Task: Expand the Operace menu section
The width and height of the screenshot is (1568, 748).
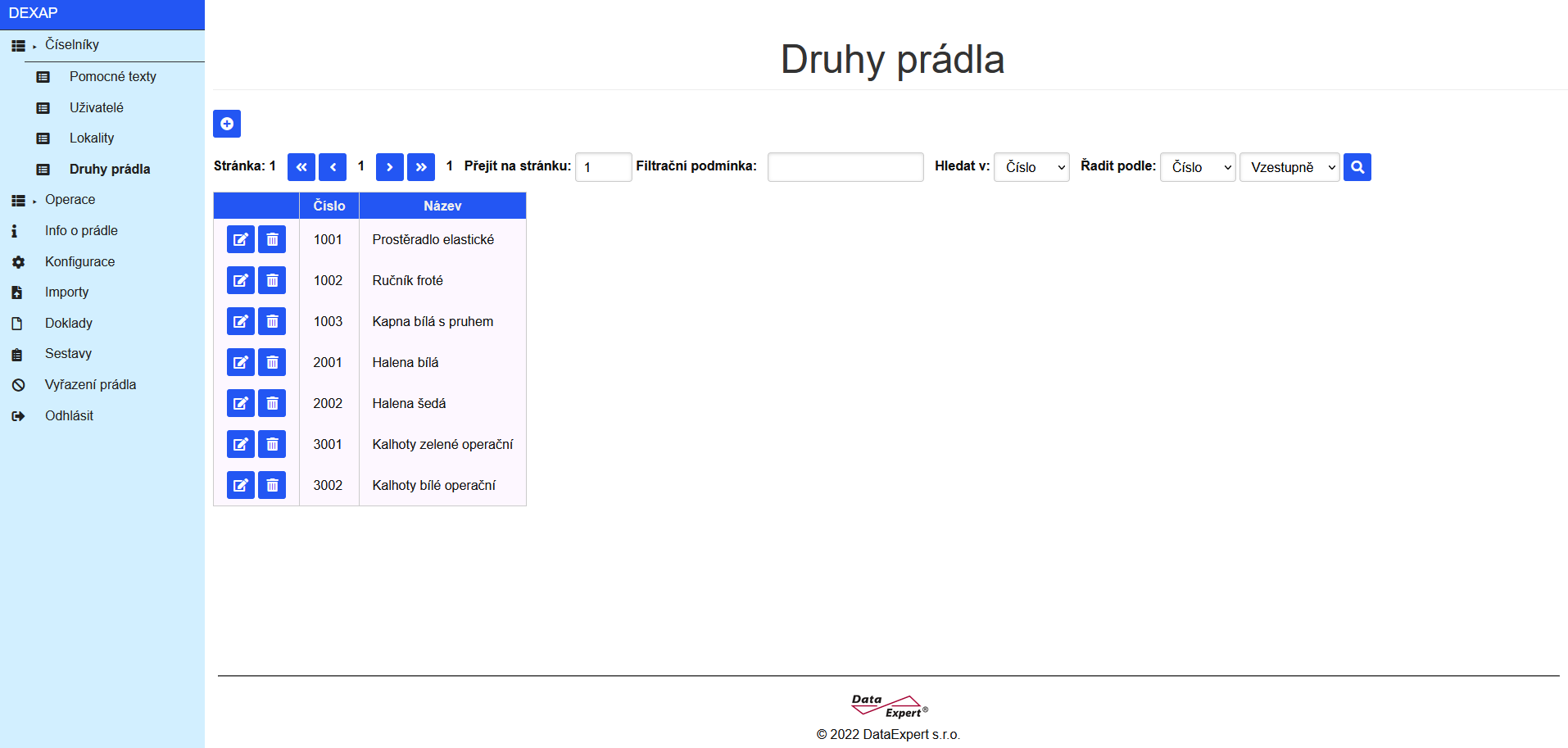Action: pos(70,200)
